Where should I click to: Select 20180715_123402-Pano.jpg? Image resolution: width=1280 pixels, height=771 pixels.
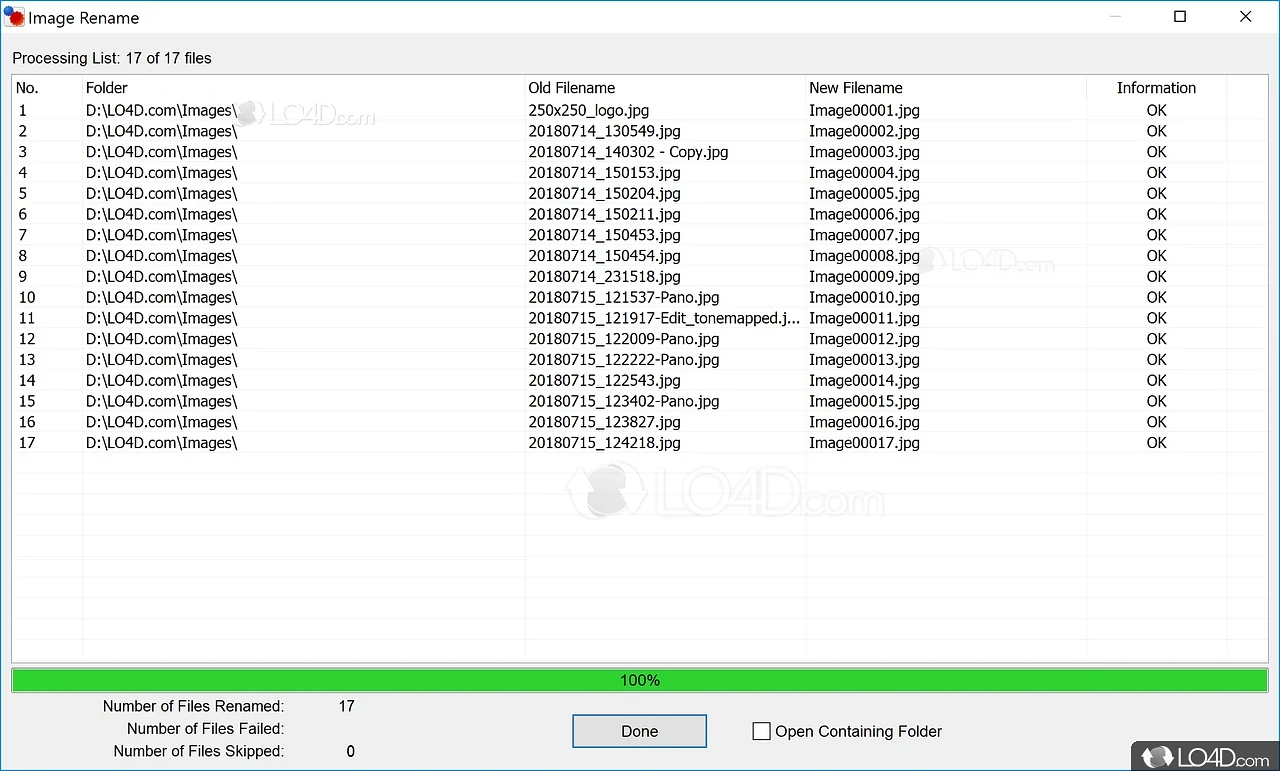point(624,401)
